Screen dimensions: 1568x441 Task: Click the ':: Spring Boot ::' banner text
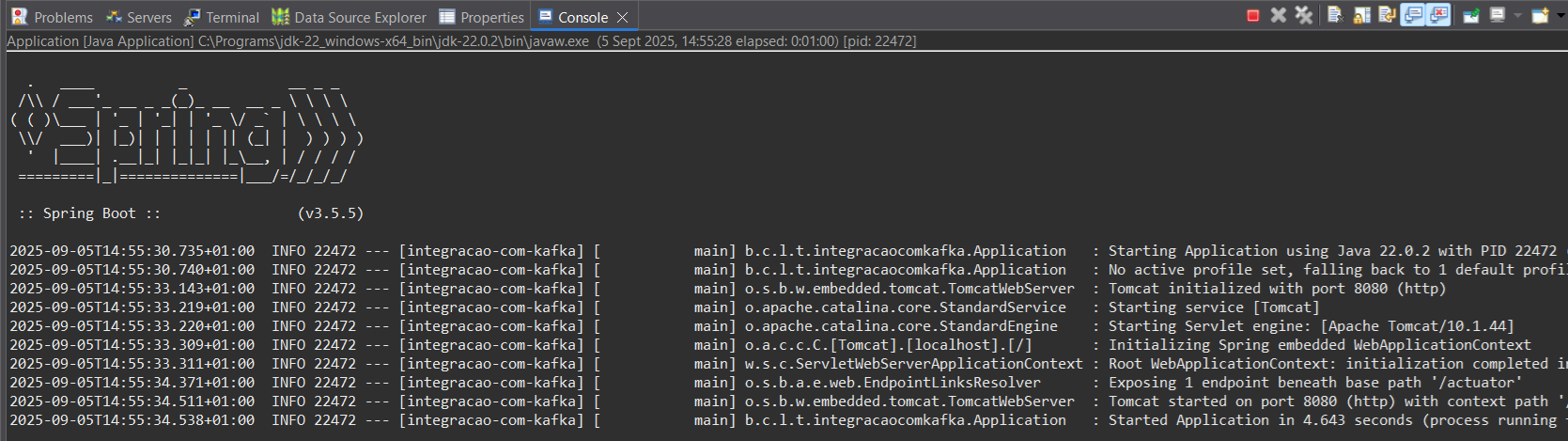click(x=89, y=213)
